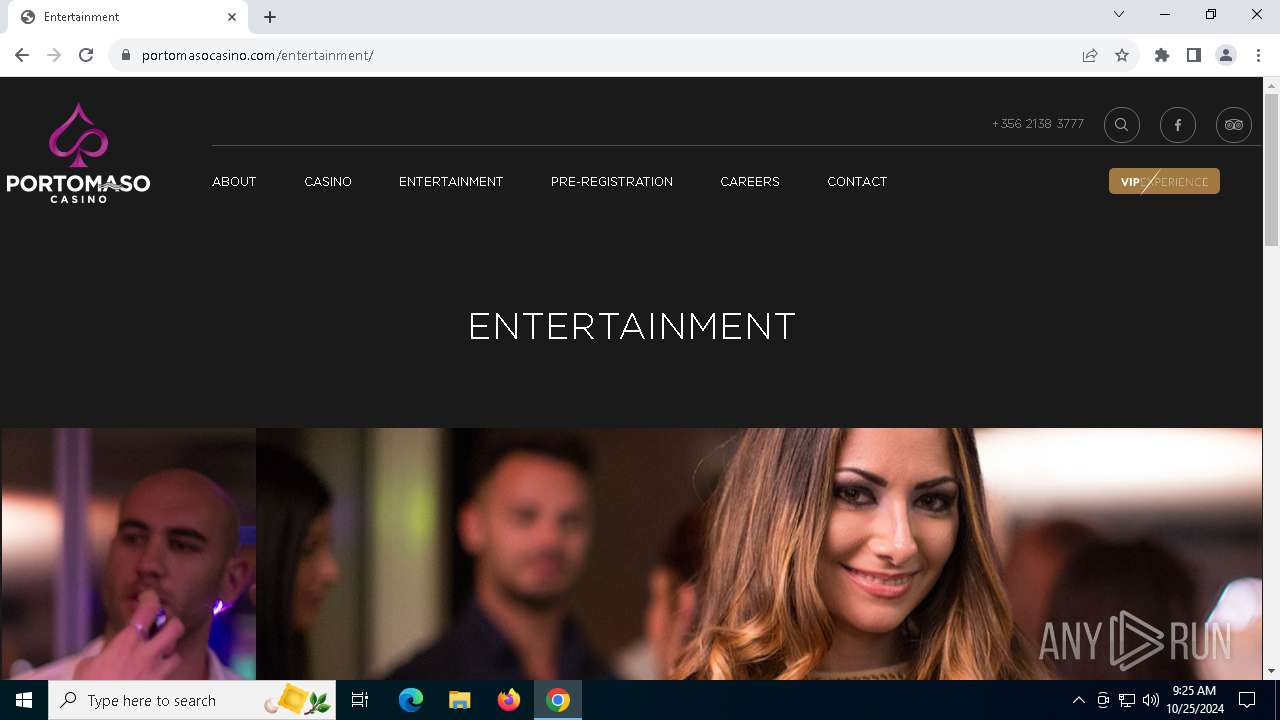
Task: Open the CAREERS menu item
Action: tap(750, 182)
